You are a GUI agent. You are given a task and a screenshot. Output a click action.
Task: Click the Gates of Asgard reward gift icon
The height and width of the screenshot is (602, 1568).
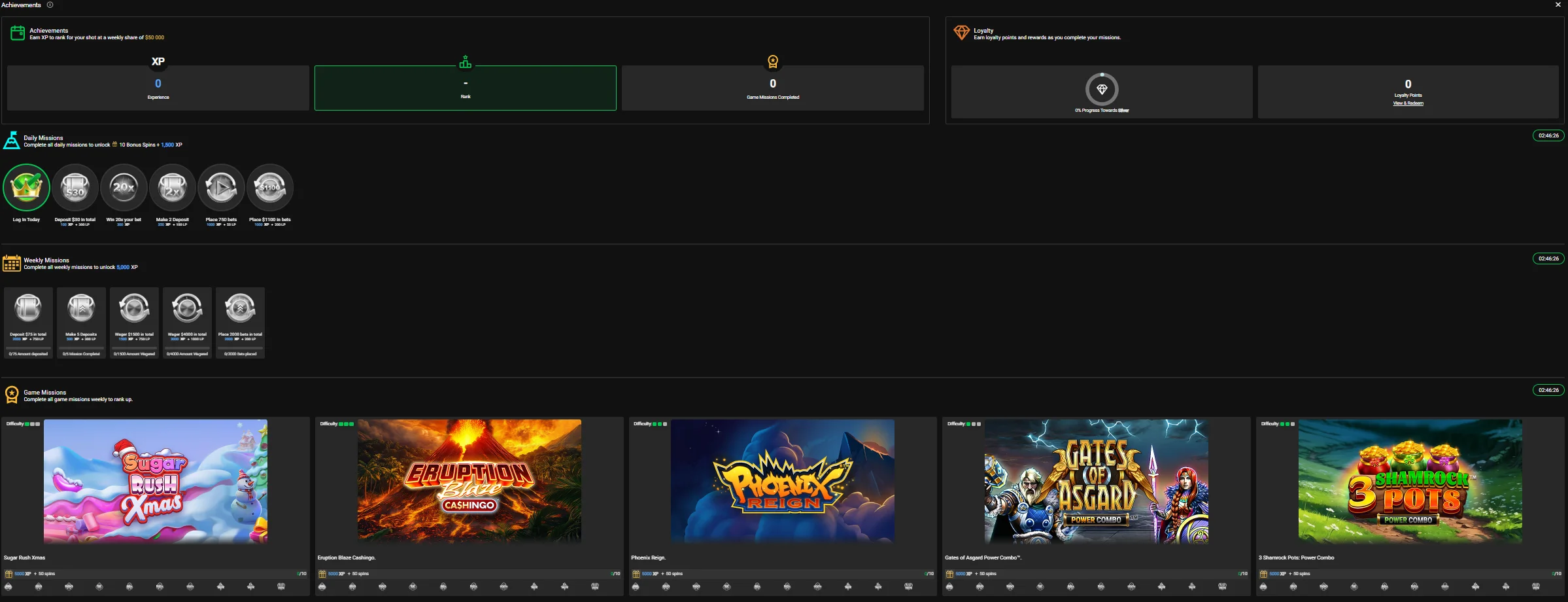point(949,574)
